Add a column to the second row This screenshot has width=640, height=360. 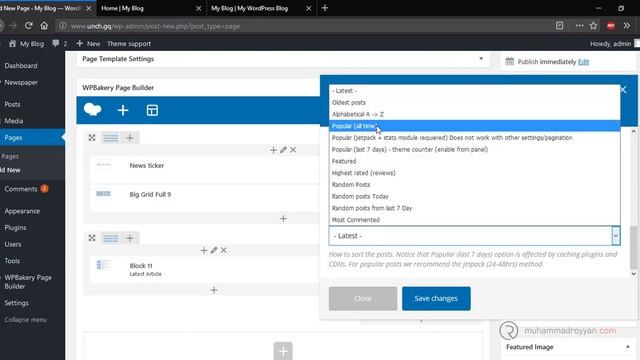129,238
